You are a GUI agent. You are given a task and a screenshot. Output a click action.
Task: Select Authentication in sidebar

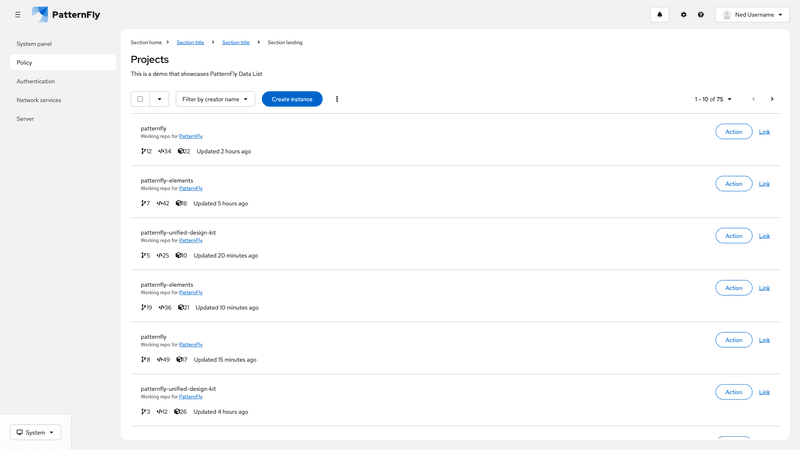click(x=63, y=81)
